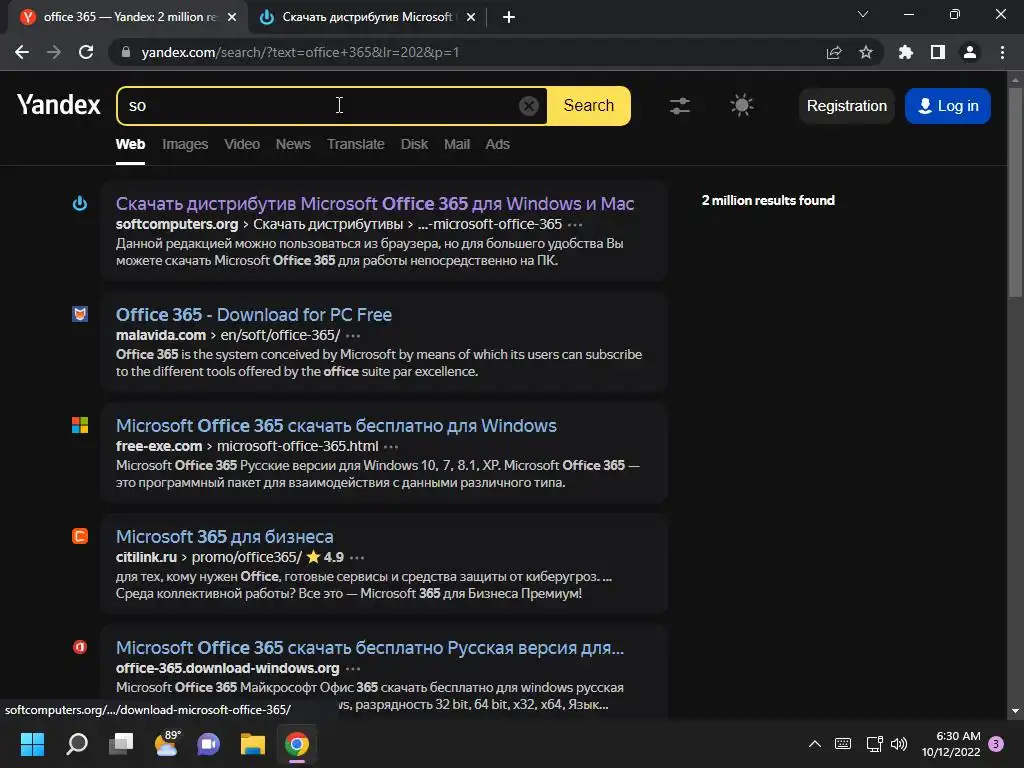
Task: Open volume control in system tray
Action: click(899, 744)
